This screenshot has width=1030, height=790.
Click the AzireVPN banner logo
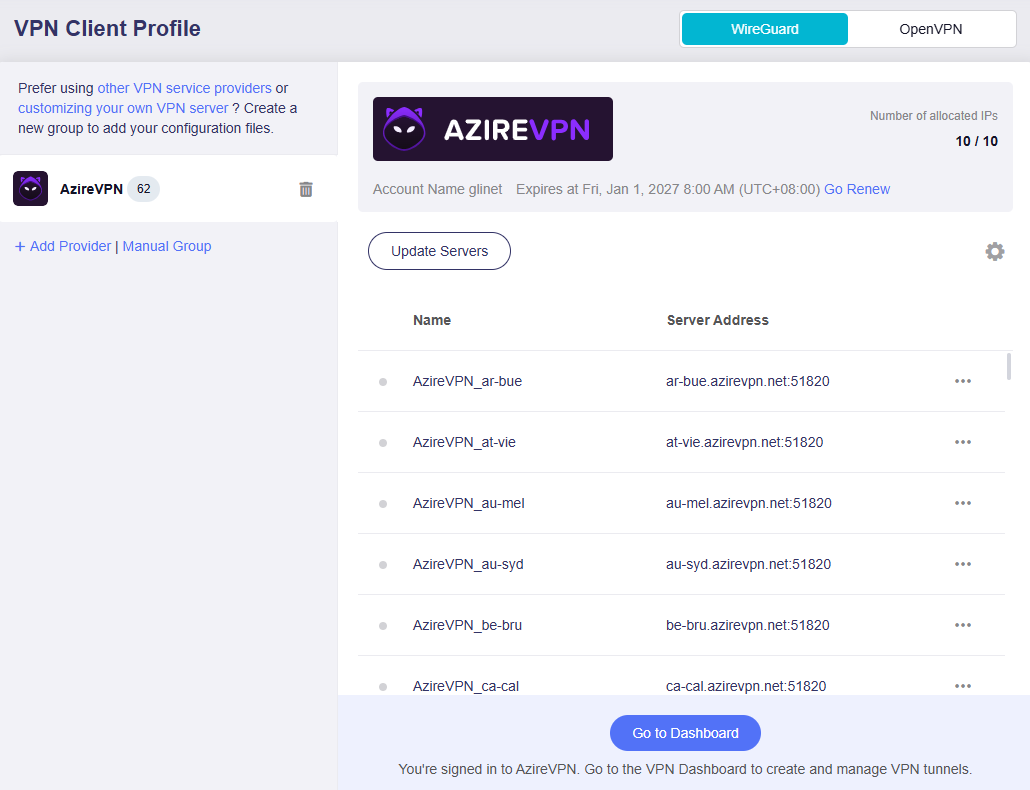(x=493, y=129)
